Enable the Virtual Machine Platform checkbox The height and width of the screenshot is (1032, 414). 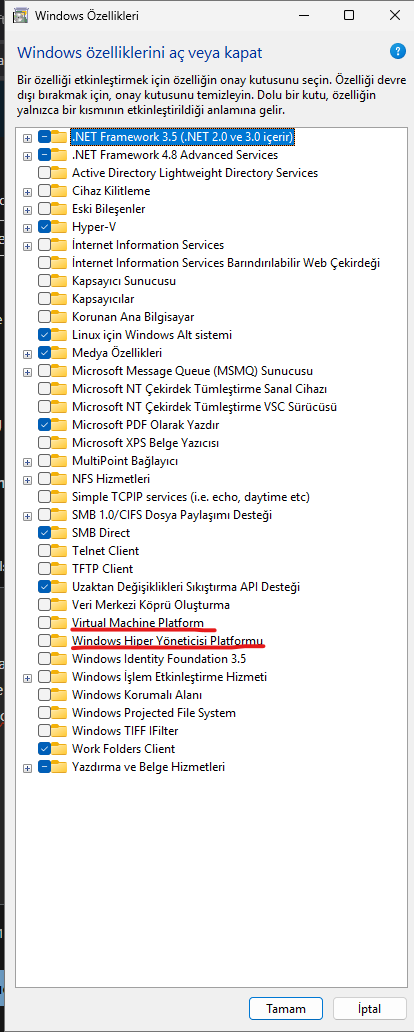coord(44,623)
